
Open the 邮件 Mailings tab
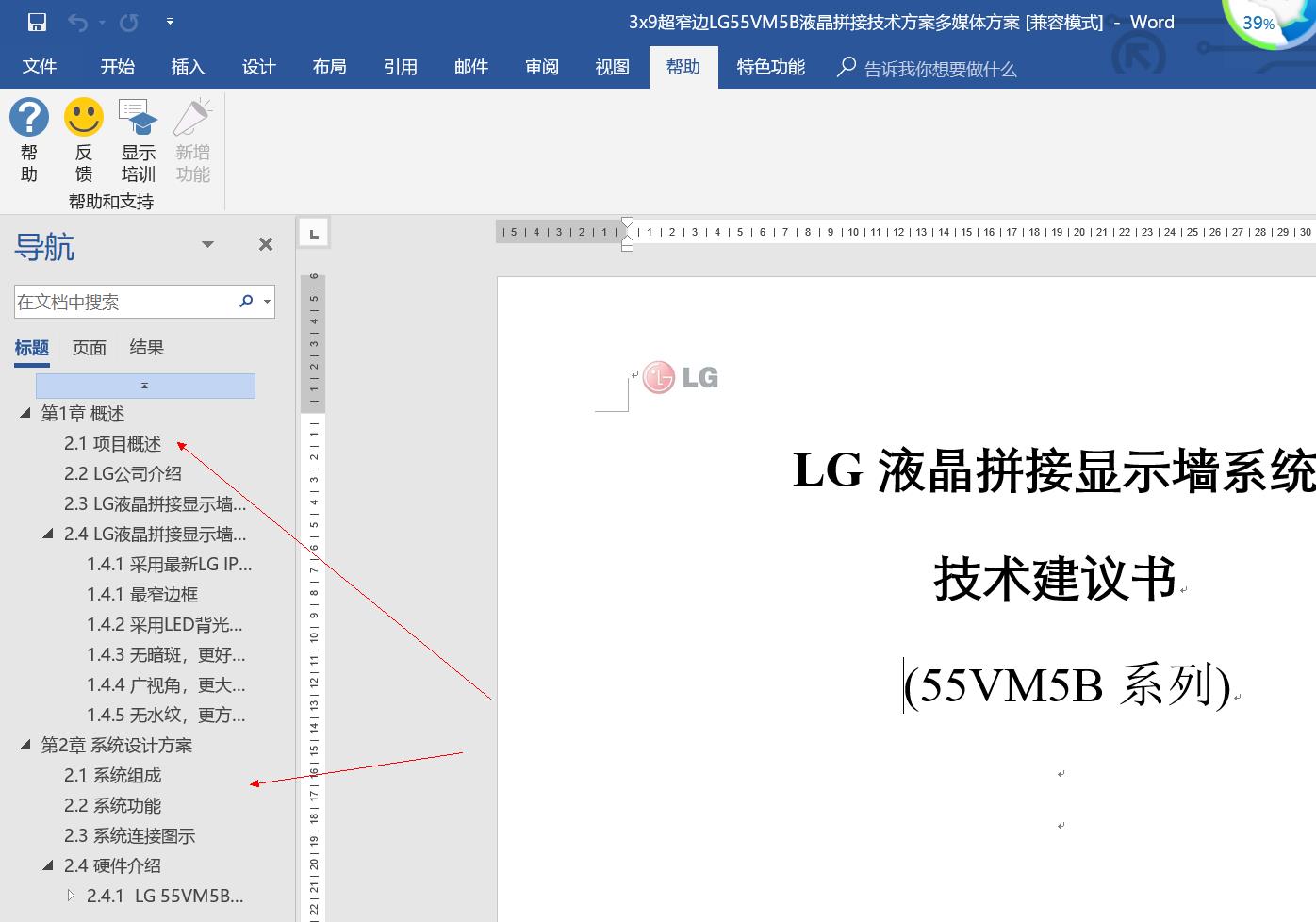click(x=470, y=67)
